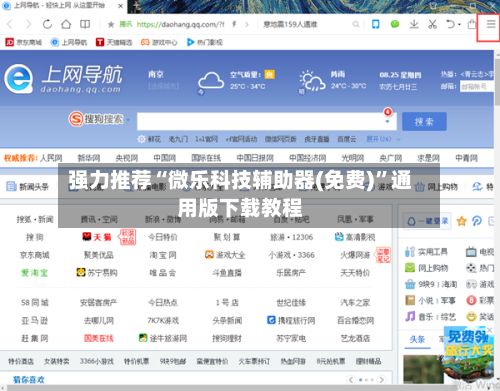Open the 上网导航 bookmark

point(69,42)
